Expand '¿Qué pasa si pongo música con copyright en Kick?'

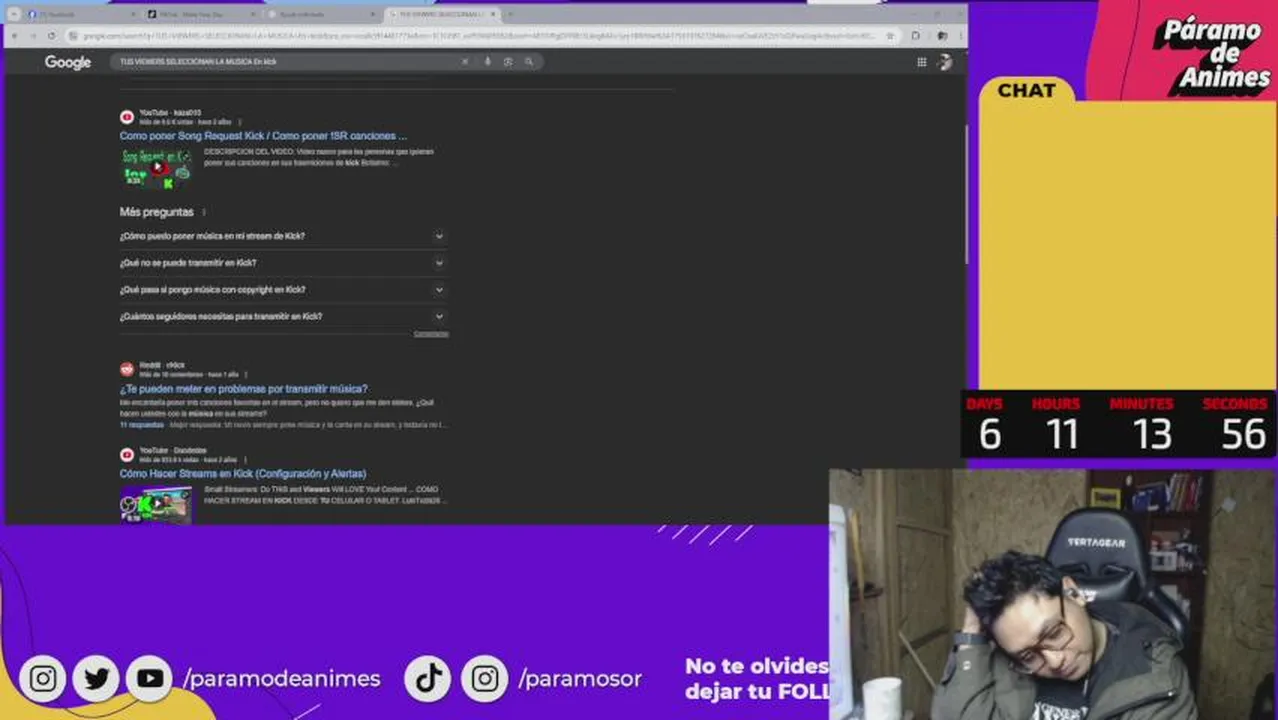(x=283, y=290)
